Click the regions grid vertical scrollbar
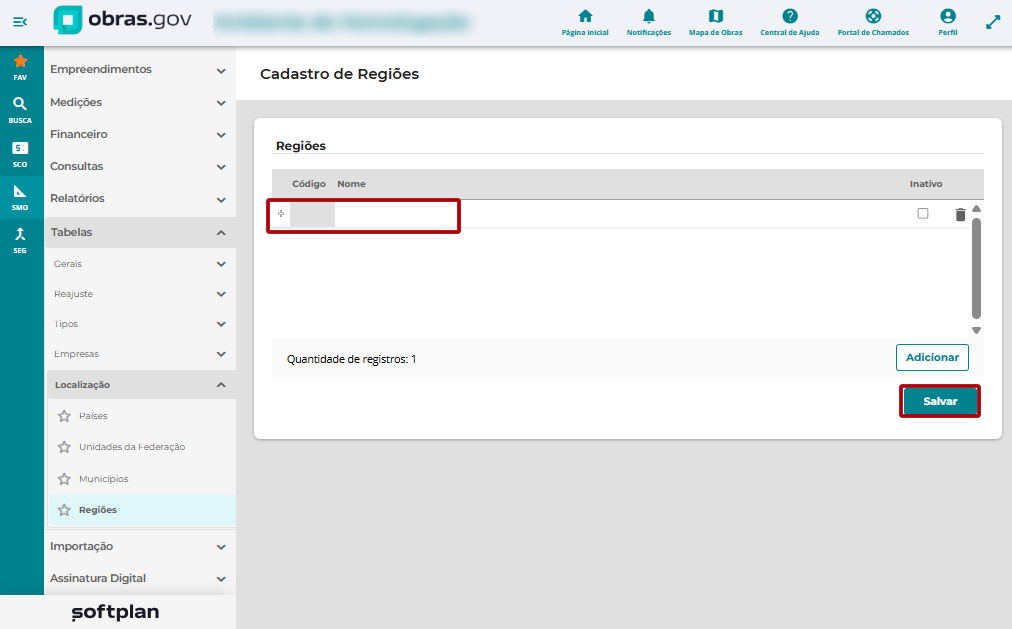 tap(977, 268)
